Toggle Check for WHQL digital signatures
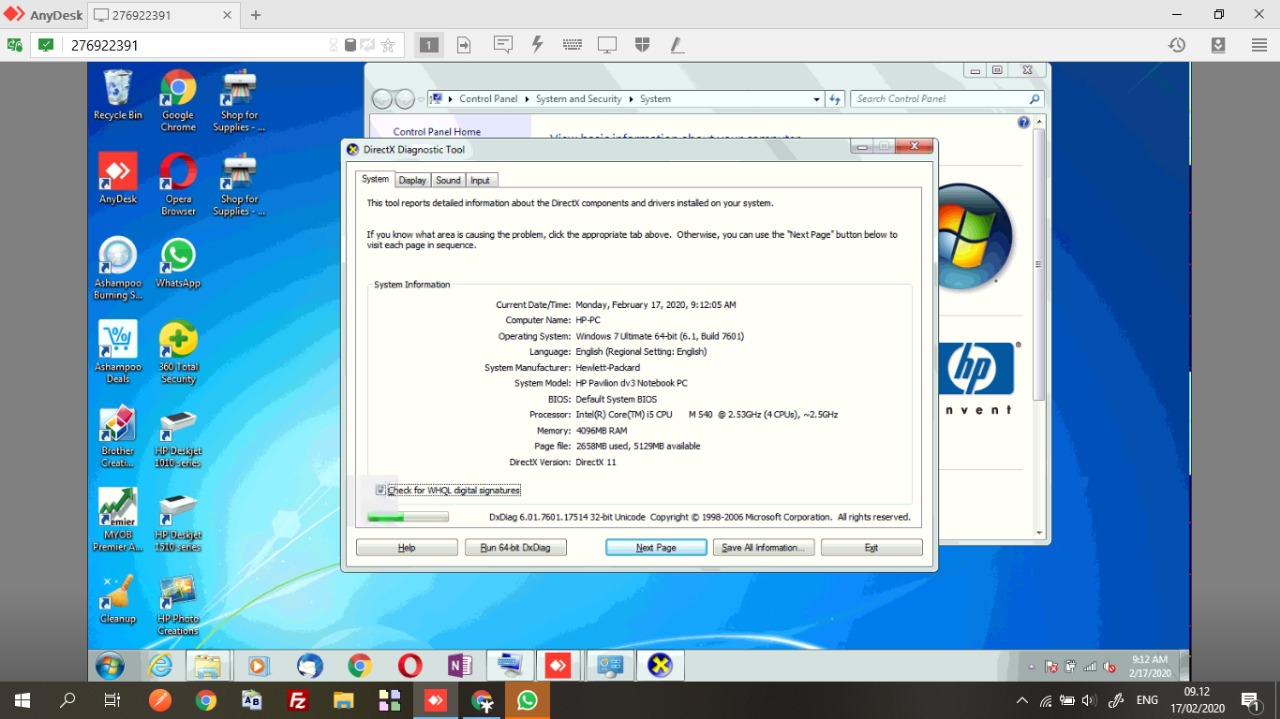The width and height of the screenshot is (1280, 719). tap(381, 490)
